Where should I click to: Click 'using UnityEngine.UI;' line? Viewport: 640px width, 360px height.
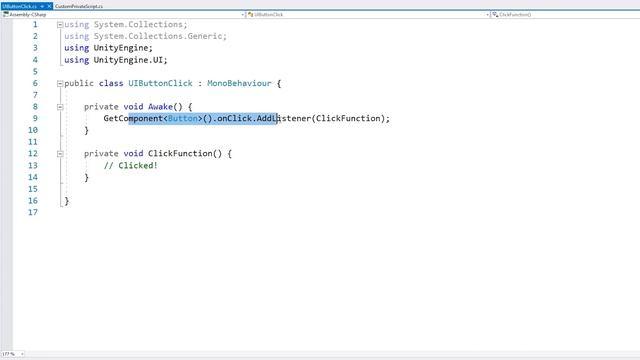tap(116, 60)
